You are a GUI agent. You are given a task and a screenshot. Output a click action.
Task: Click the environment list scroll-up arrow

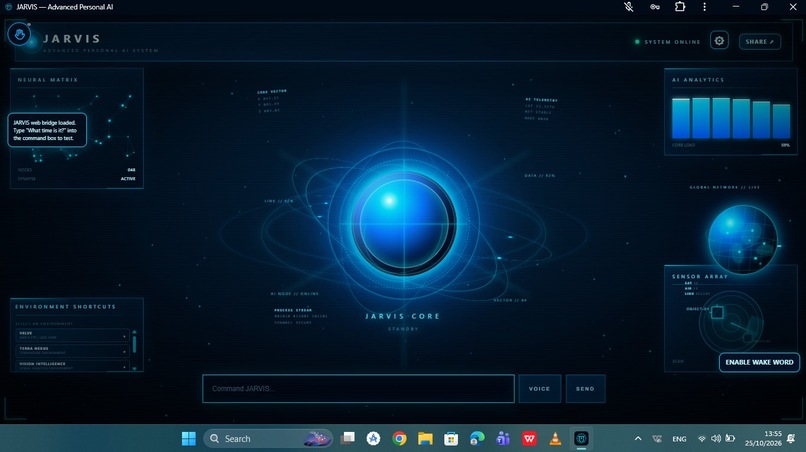pyautogui.click(x=135, y=332)
